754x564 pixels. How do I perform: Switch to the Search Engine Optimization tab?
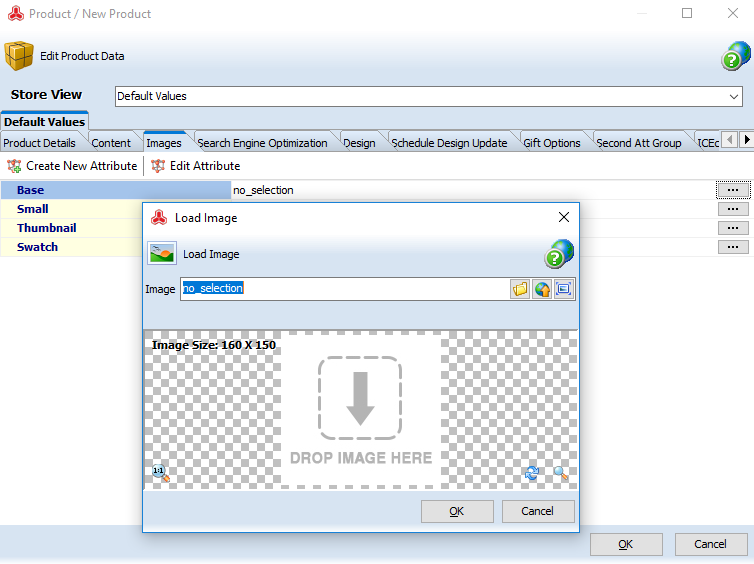(262, 143)
